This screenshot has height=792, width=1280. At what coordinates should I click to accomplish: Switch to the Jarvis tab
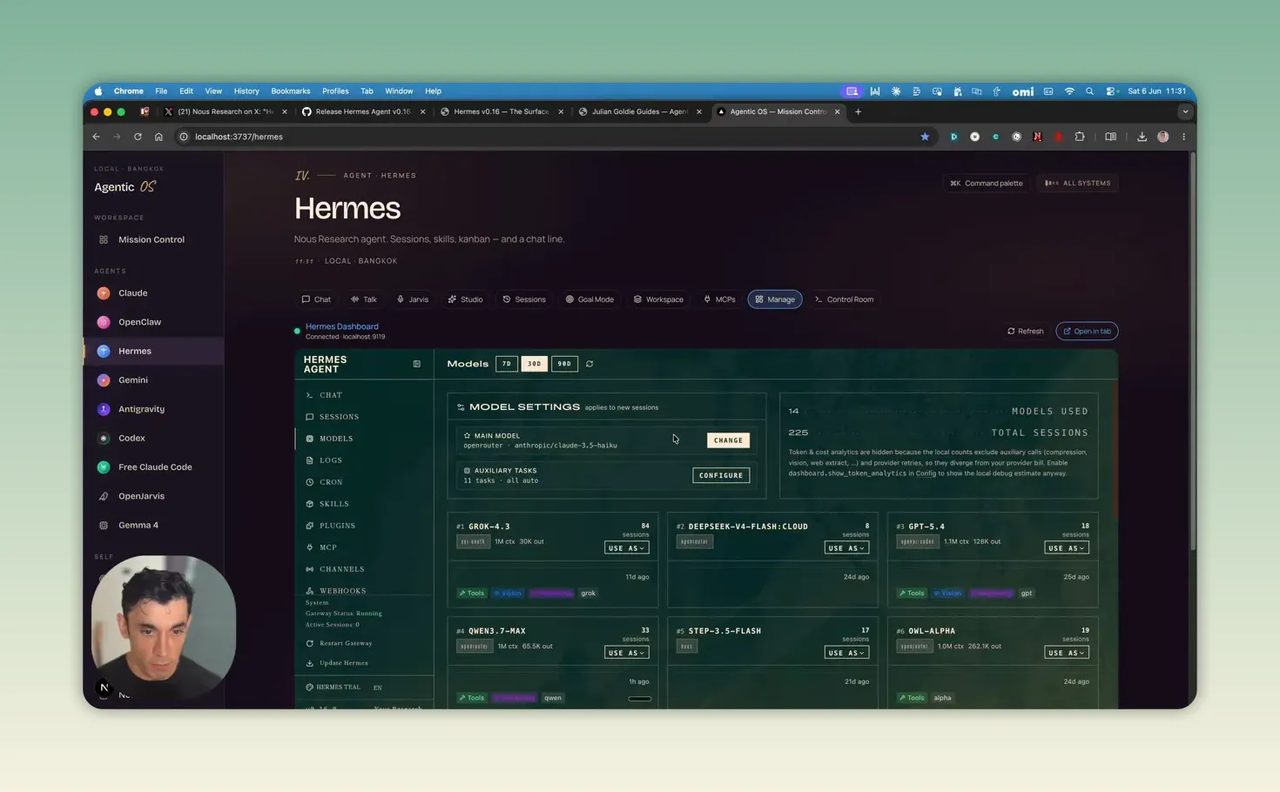[412, 299]
